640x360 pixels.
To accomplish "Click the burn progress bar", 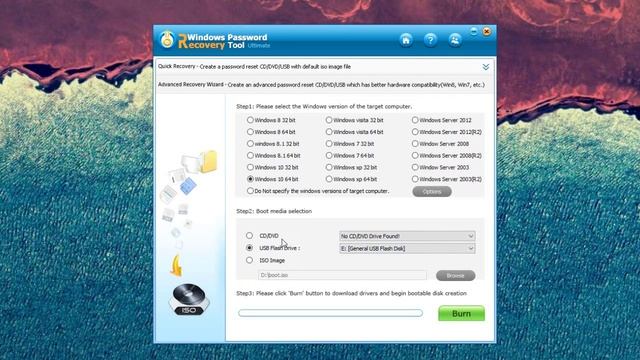I will [330, 313].
